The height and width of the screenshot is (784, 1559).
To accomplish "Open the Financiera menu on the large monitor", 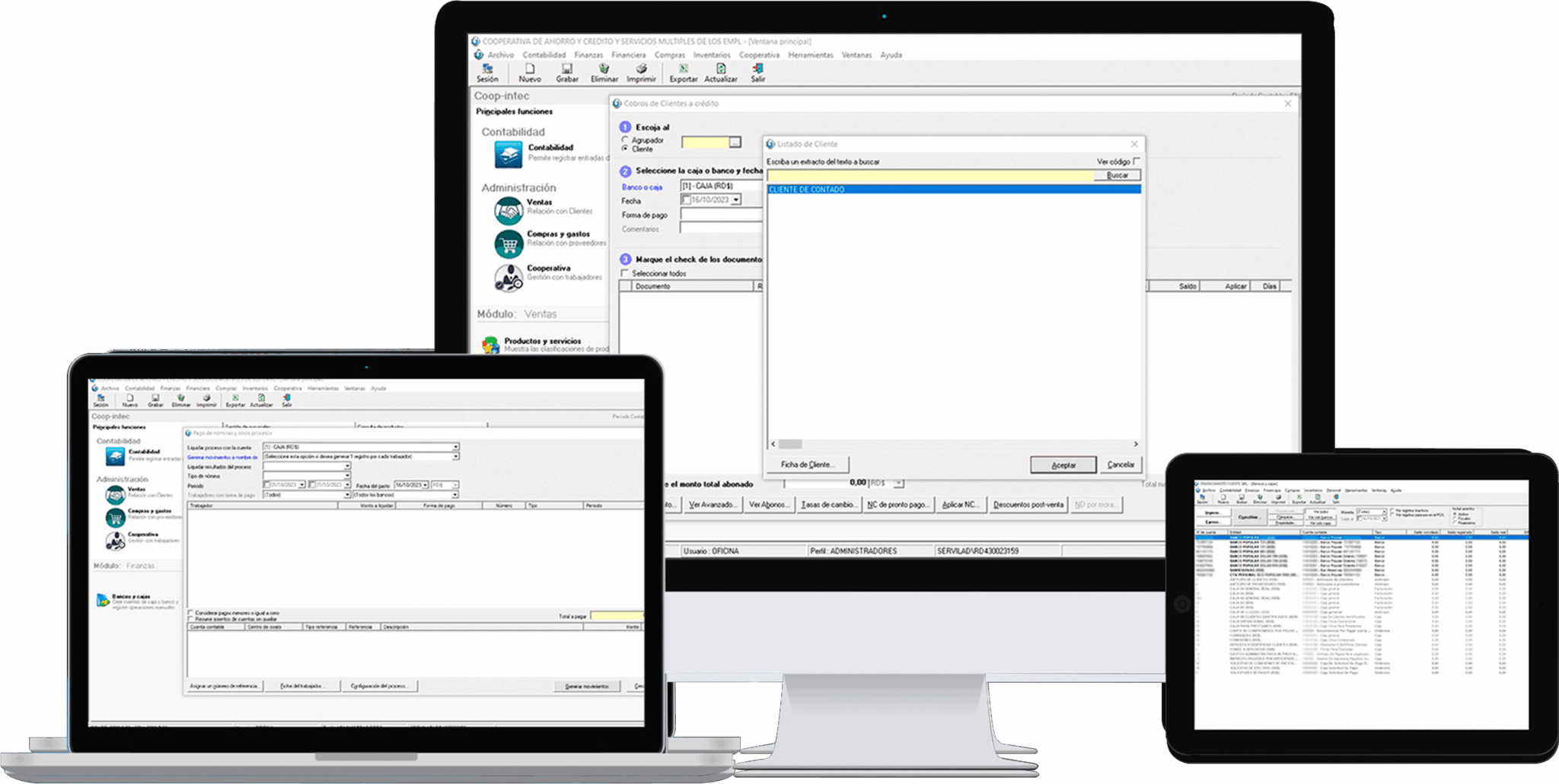I will (628, 55).
